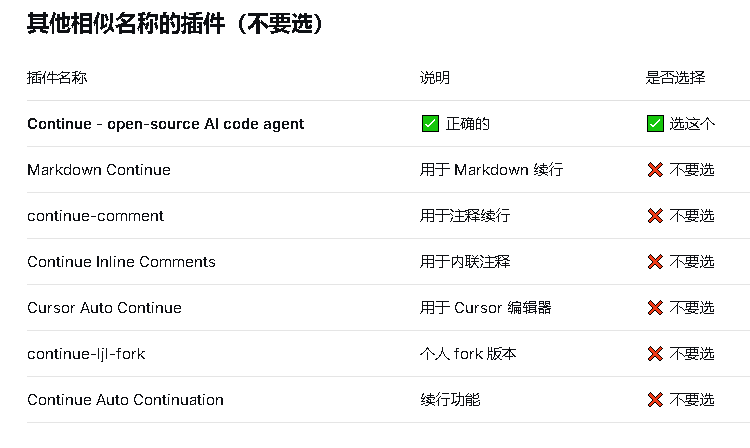Click the Markdown Continue plugin name

click(99, 170)
